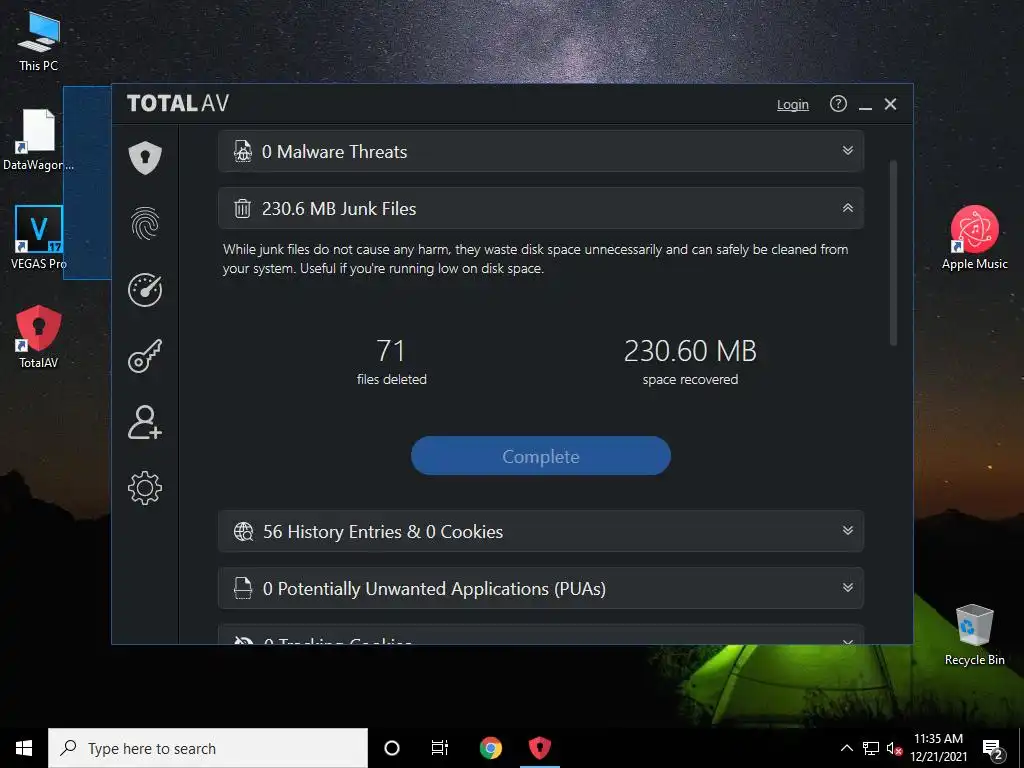Viewport: 1024px width, 768px height.
Task: Open Task View in taskbar
Action: 440,748
